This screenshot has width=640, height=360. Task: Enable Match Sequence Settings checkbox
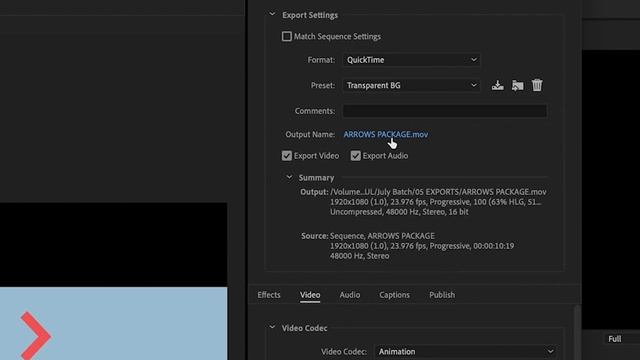point(287,36)
